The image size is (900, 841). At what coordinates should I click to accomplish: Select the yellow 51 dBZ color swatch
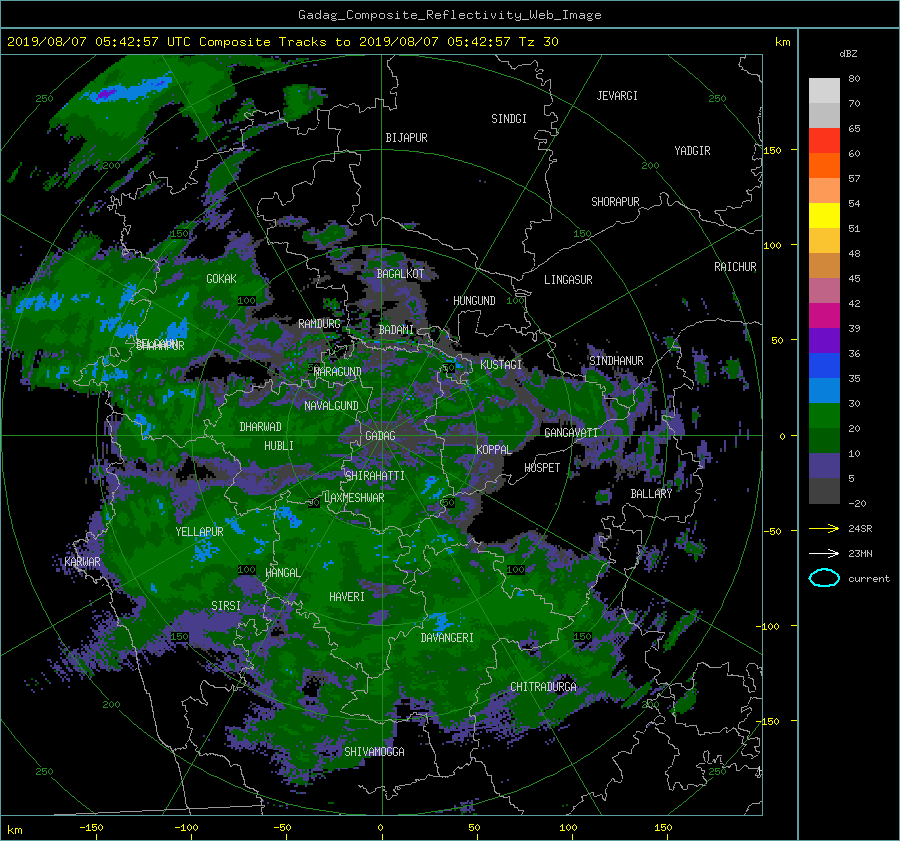click(824, 216)
